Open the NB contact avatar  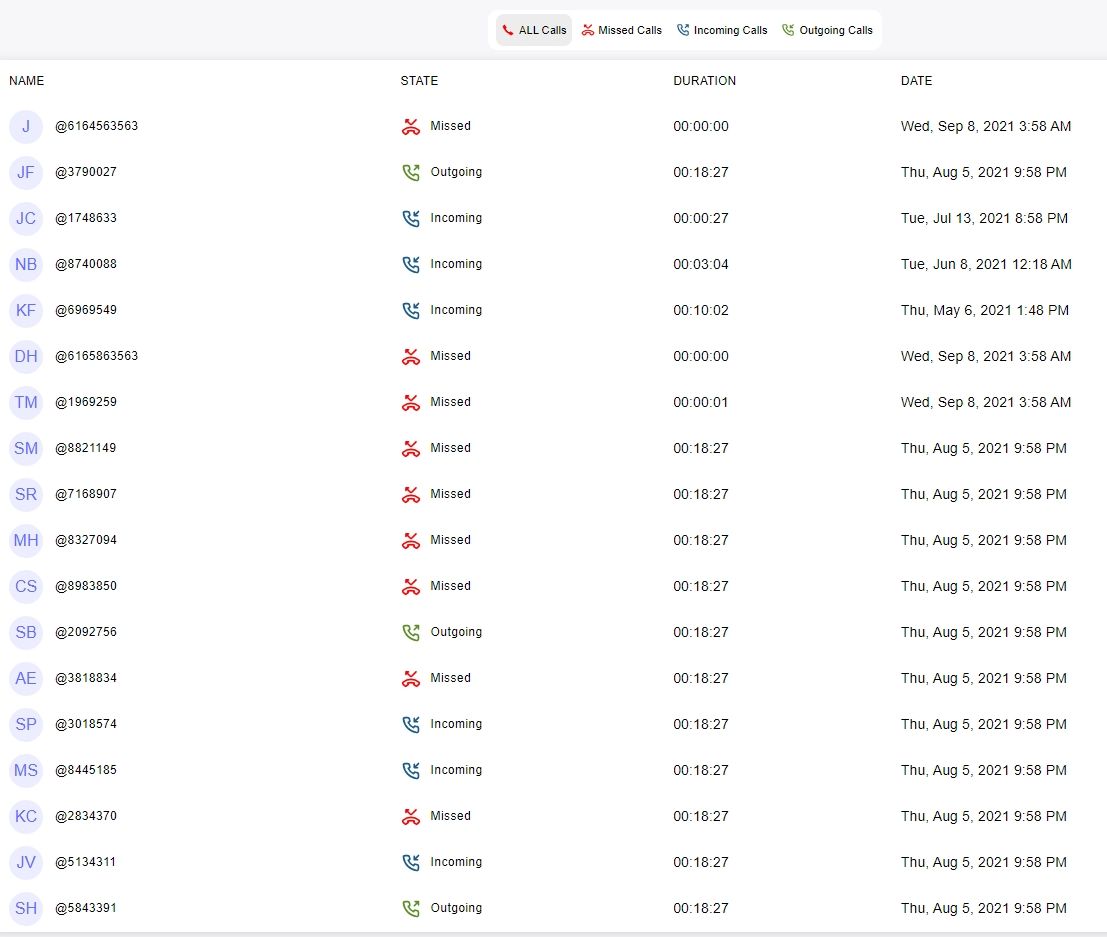point(26,264)
